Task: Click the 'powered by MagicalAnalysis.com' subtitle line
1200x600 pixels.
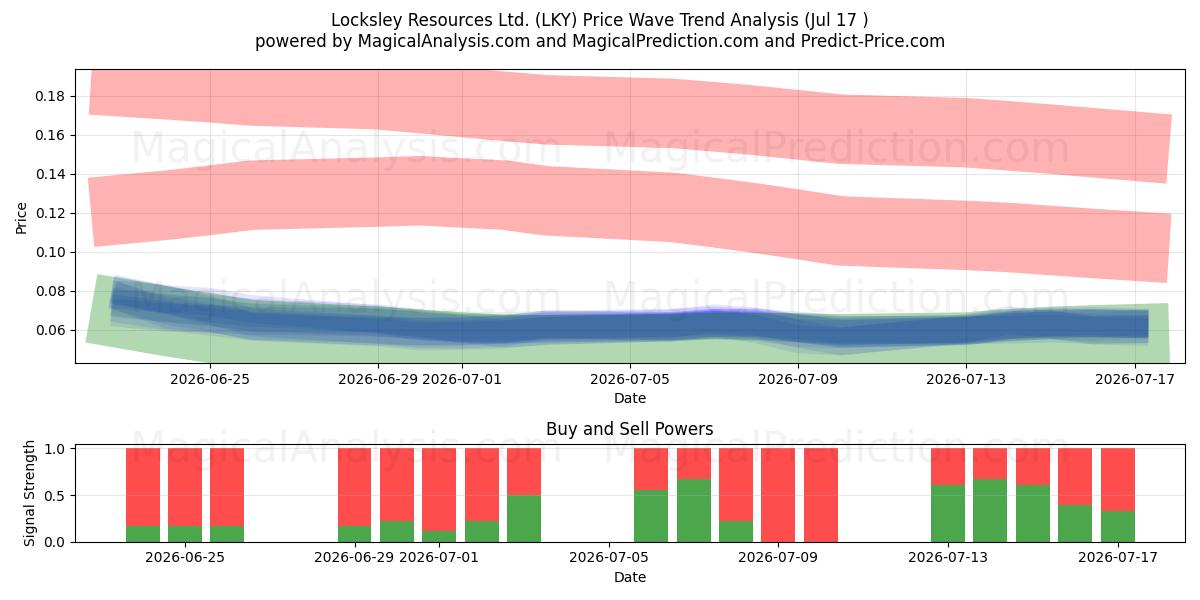Action: click(x=600, y=41)
